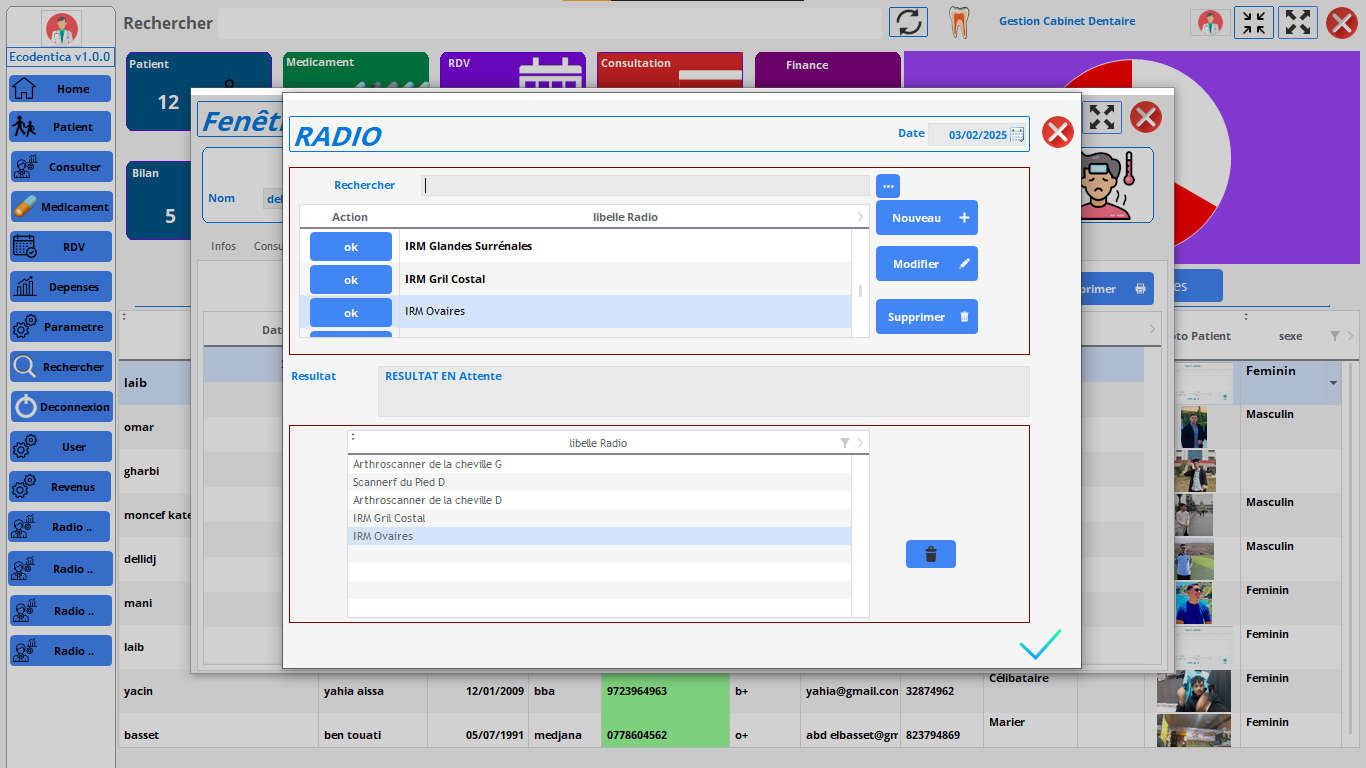Expand the chevron in upper libelle Radio header
Screen dimensions: 1366x768
click(860, 217)
